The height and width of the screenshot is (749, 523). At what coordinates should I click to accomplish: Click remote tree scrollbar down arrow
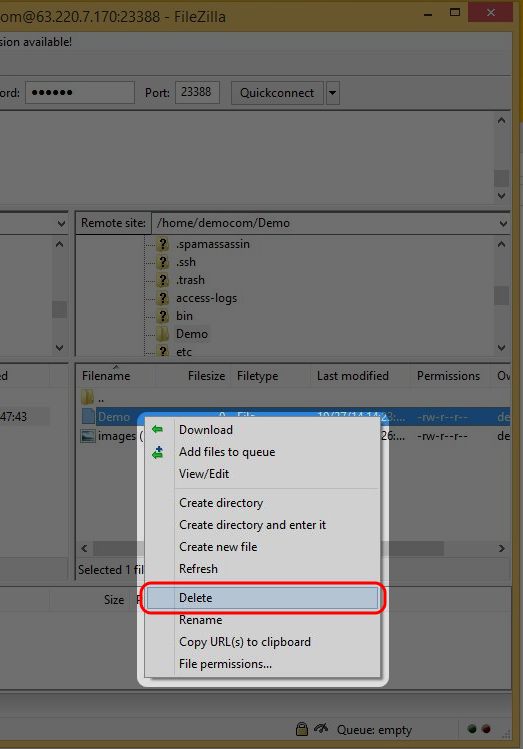[501, 348]
